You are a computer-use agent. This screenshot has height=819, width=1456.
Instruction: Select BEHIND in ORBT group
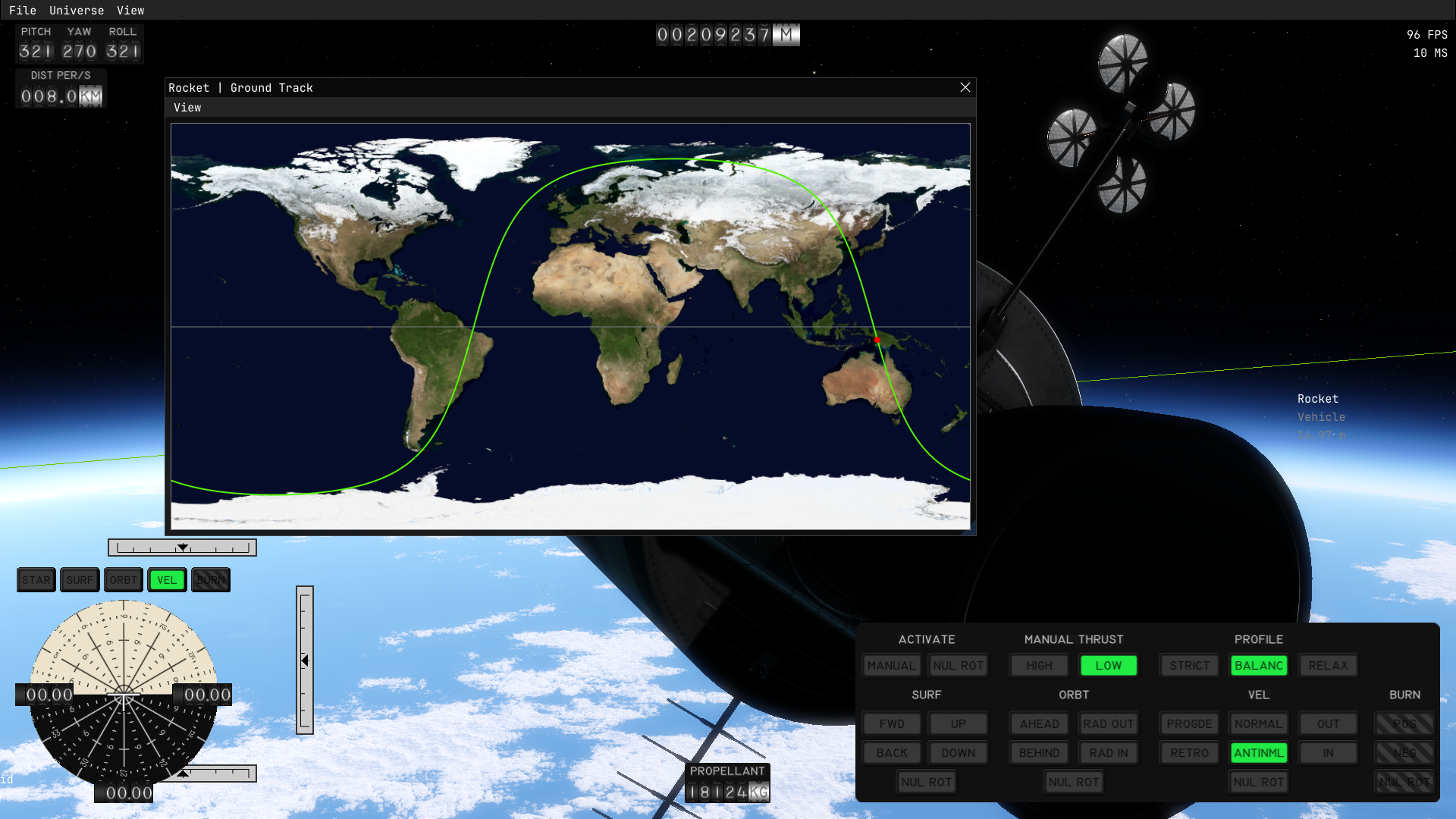point(1040,753)
